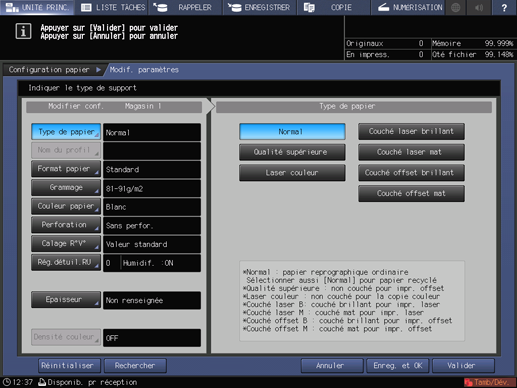Click the Réinitialiser button
The width and height of the screenshot is (517, 388).
coord(69,366)
